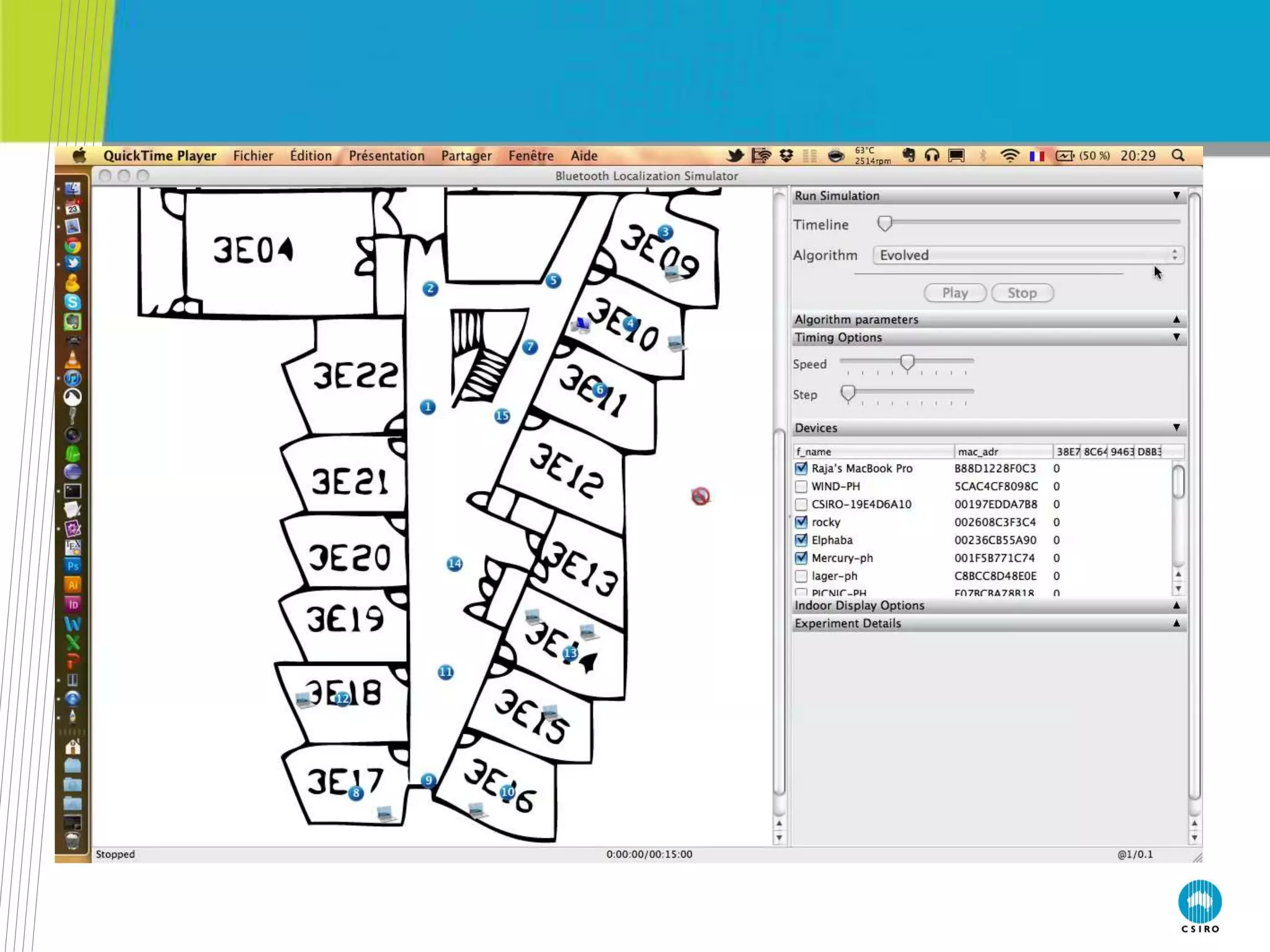Click the red prohibited sign icon
Screen dimensions: 1270x952
(x=700, y=496)
